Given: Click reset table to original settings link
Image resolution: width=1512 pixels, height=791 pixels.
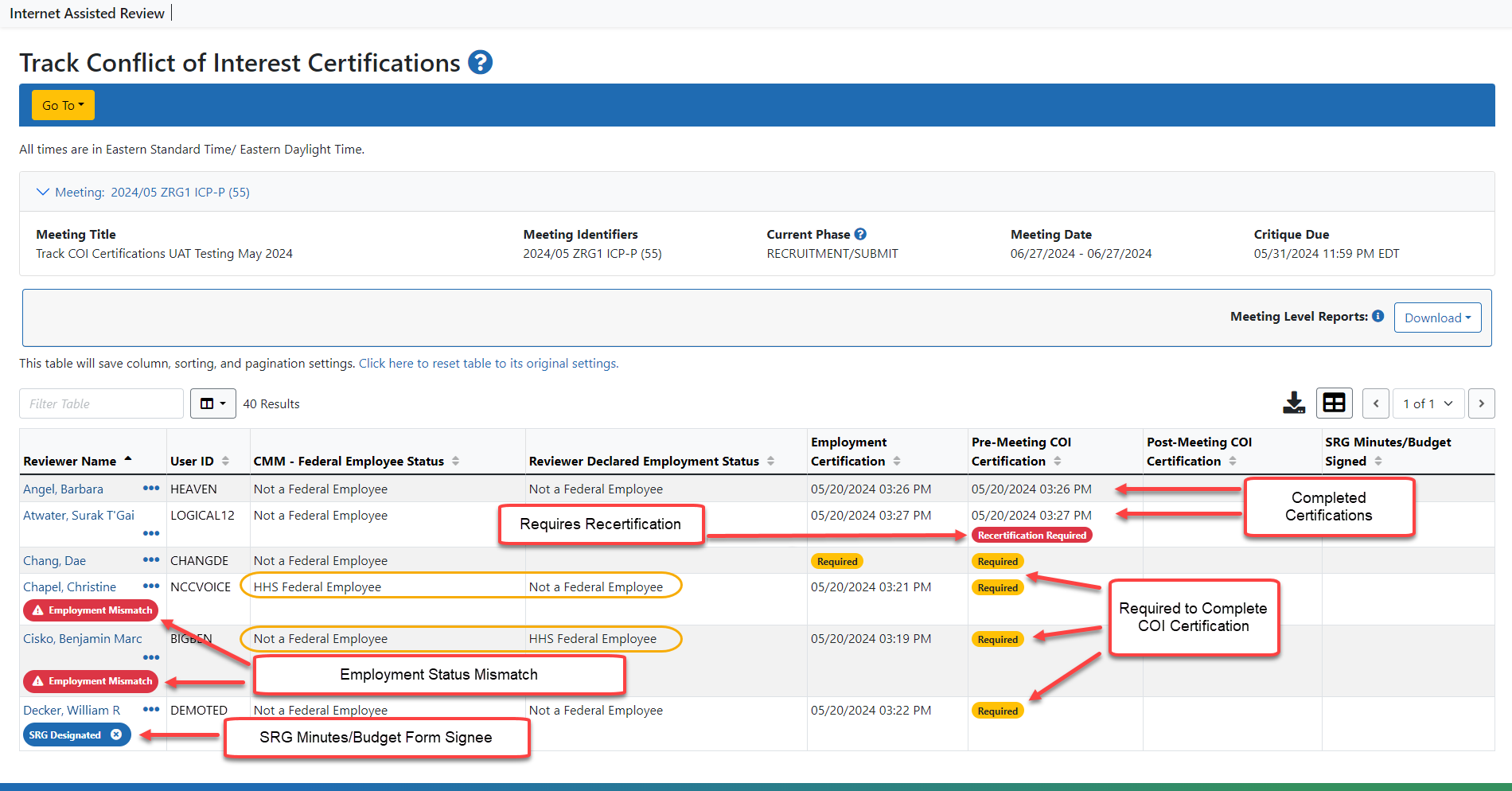Looking at the screenshot, I should pyautogui.click(x=488, y=363).
